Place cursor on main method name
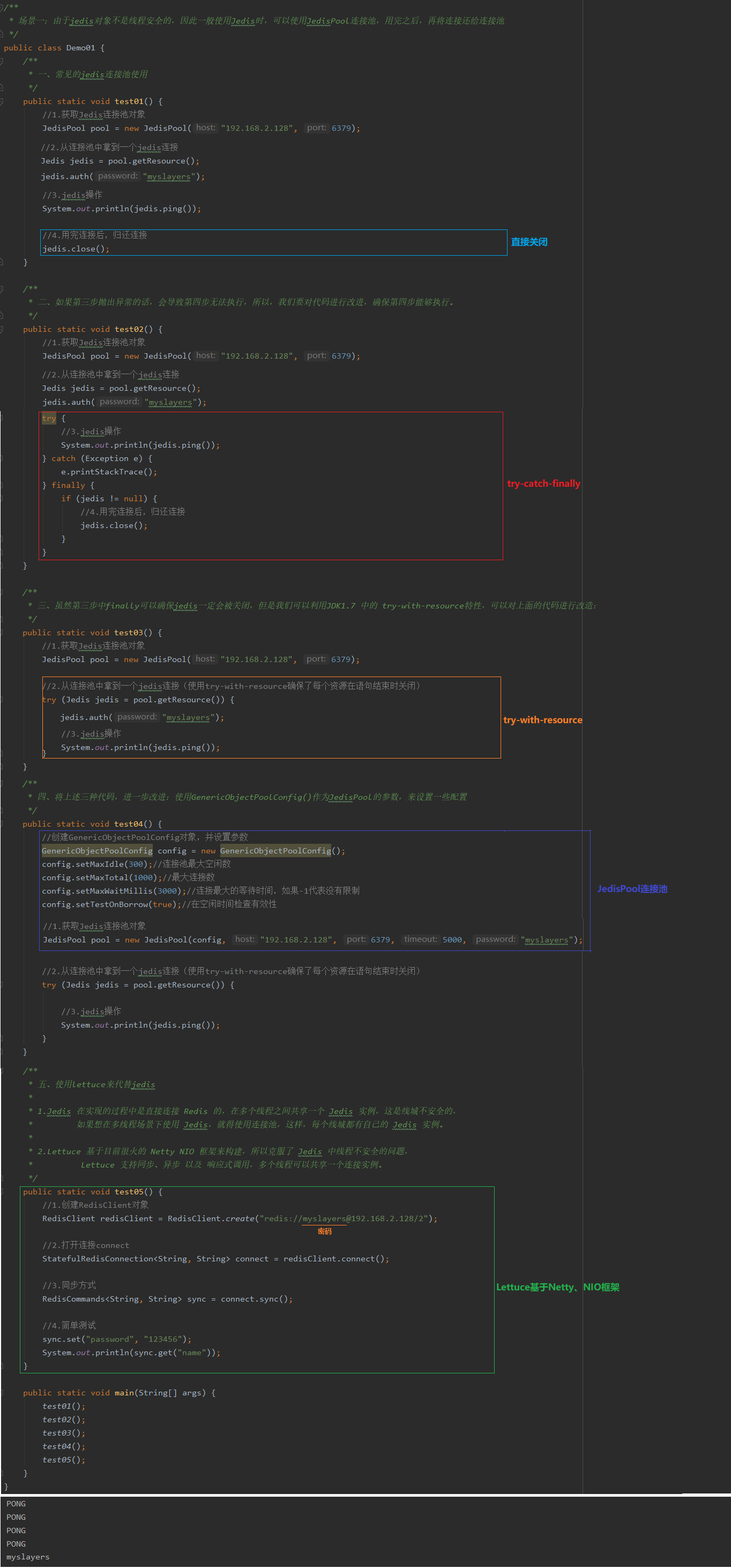 124,1393
